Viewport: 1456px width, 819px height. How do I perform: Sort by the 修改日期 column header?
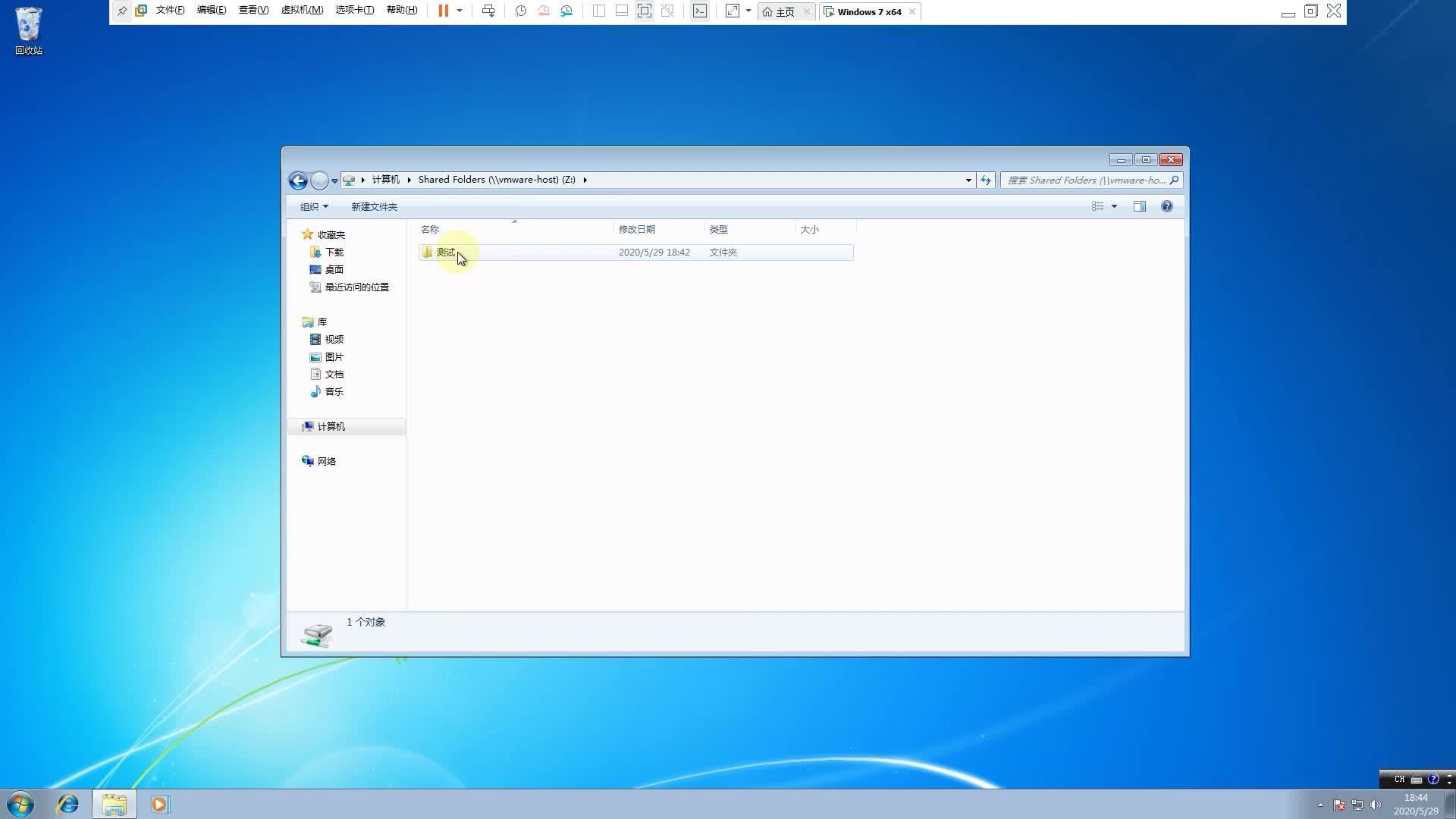659,229
